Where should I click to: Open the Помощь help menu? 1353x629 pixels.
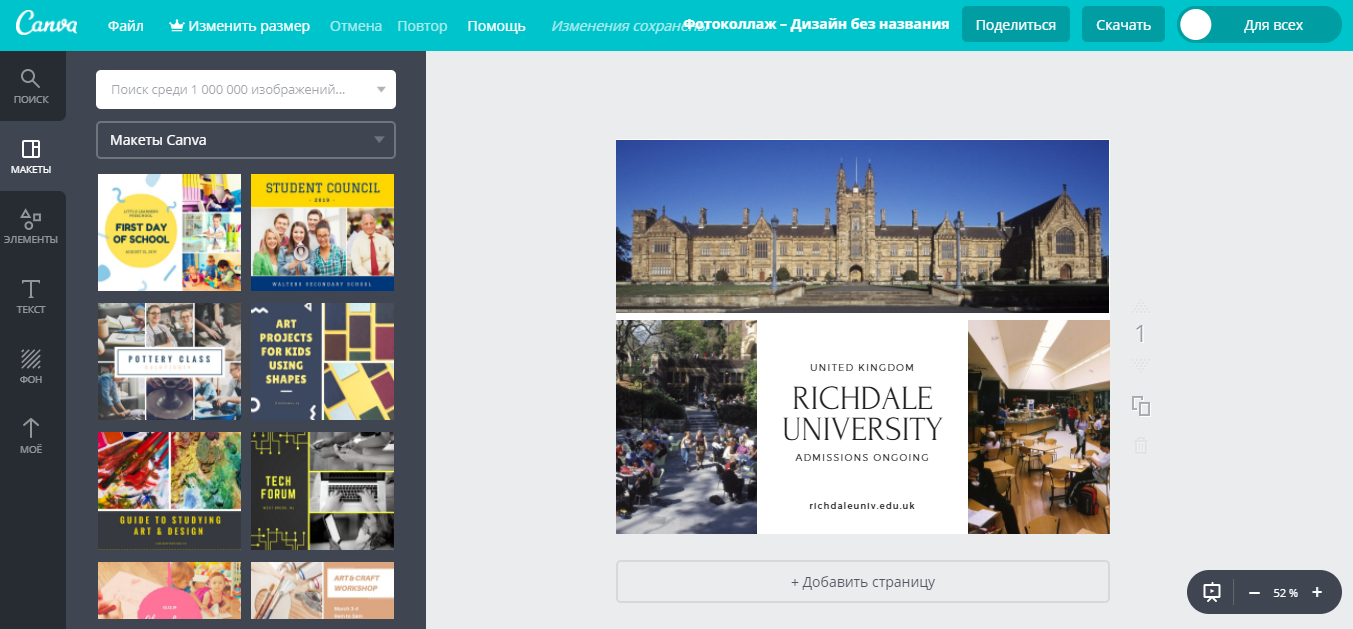(x=496, y=25)
